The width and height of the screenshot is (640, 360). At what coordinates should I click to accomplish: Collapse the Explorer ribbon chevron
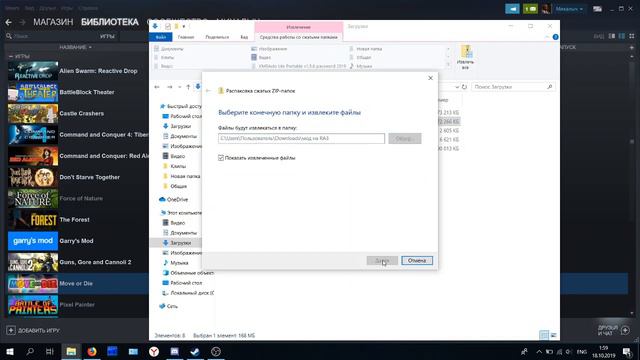pyautogui.click(x=547, y=37)
